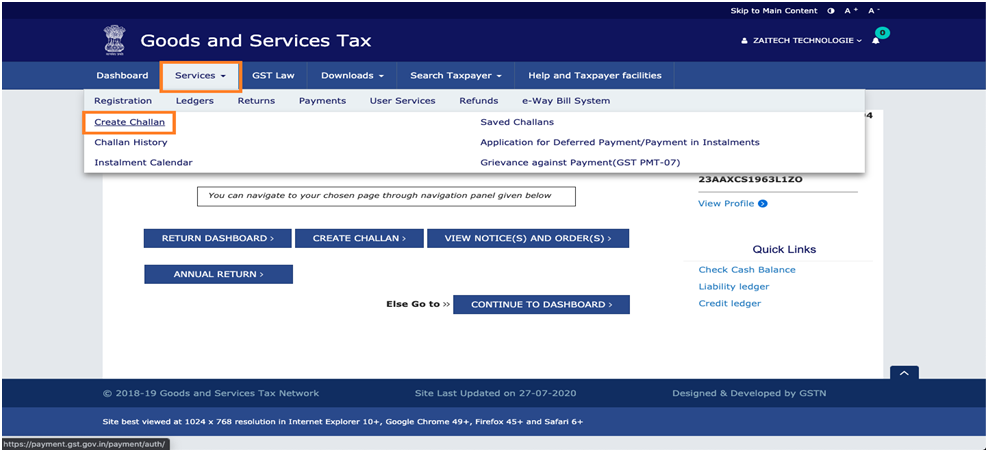Click the ANNUAL RETURN button
The height and width of the screenshot is (452, 988).
pyautogui.click(x=219, y=274)
